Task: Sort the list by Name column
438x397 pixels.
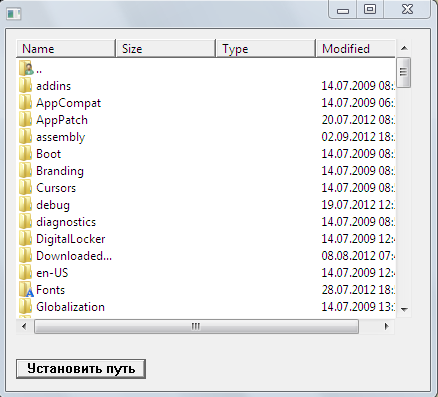Action: pyautogui.click(x=66, y=49)
